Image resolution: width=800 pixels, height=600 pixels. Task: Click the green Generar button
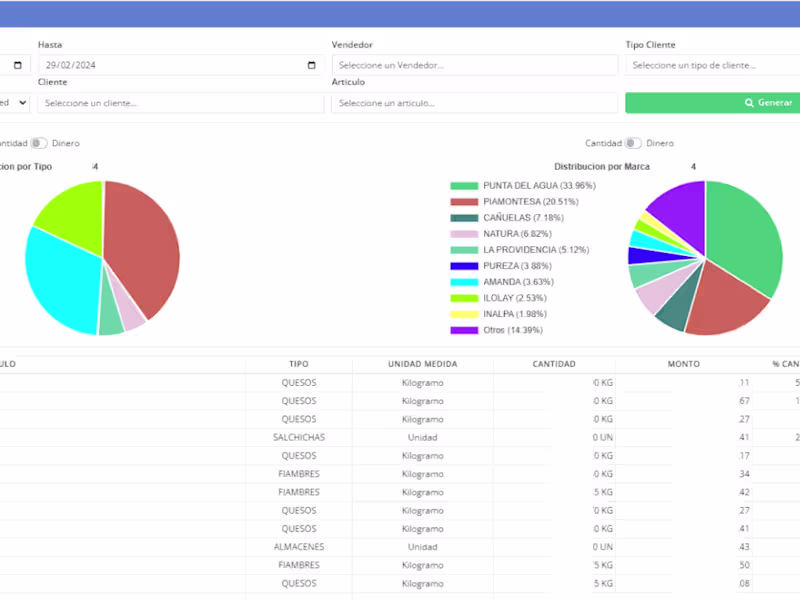[713, 103]
